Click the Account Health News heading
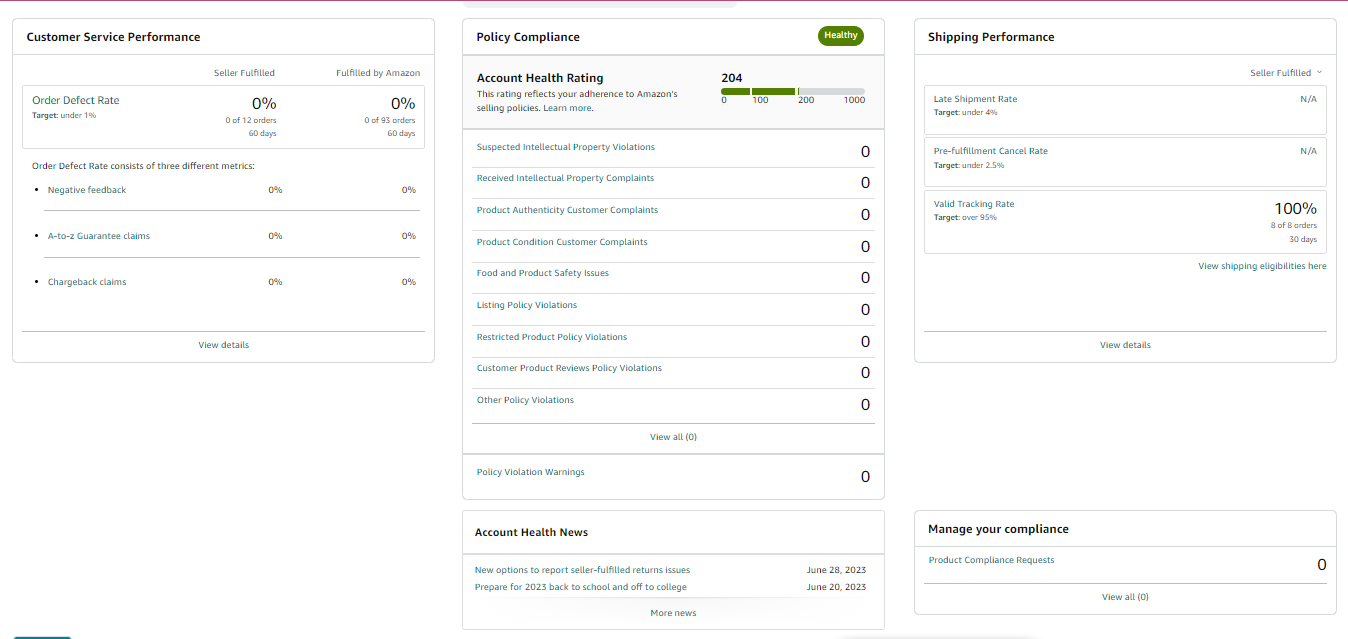 tap(531, 532)
